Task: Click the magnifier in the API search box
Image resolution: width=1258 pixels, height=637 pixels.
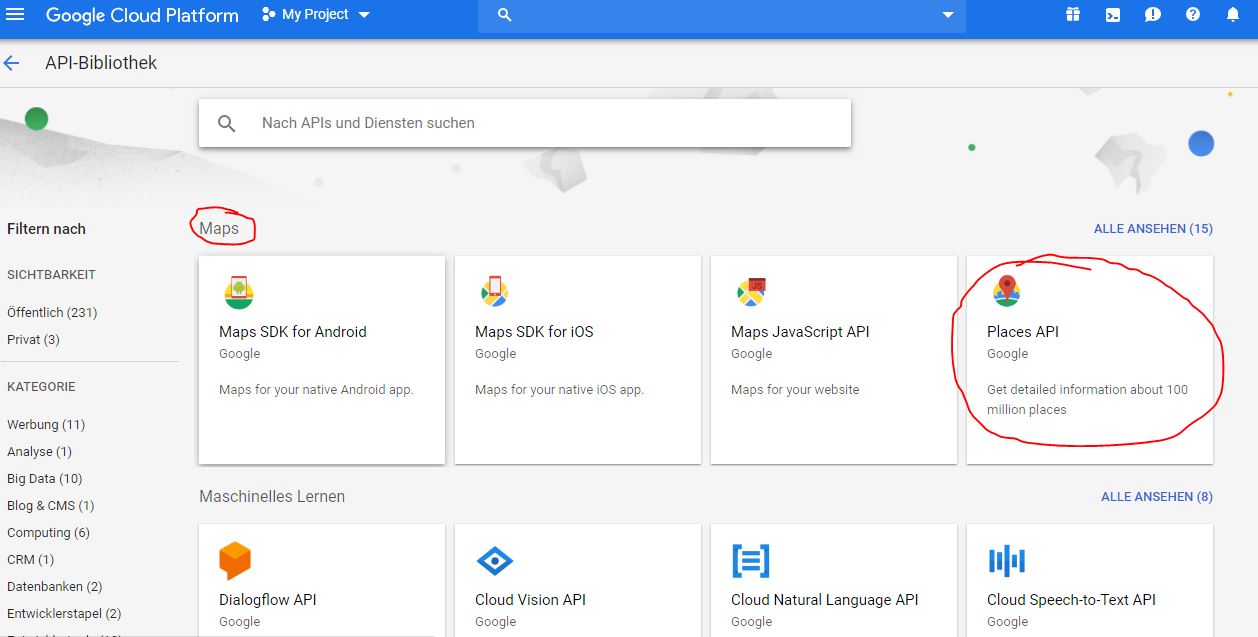Action: pyautogui.click(x=227, y=123)
